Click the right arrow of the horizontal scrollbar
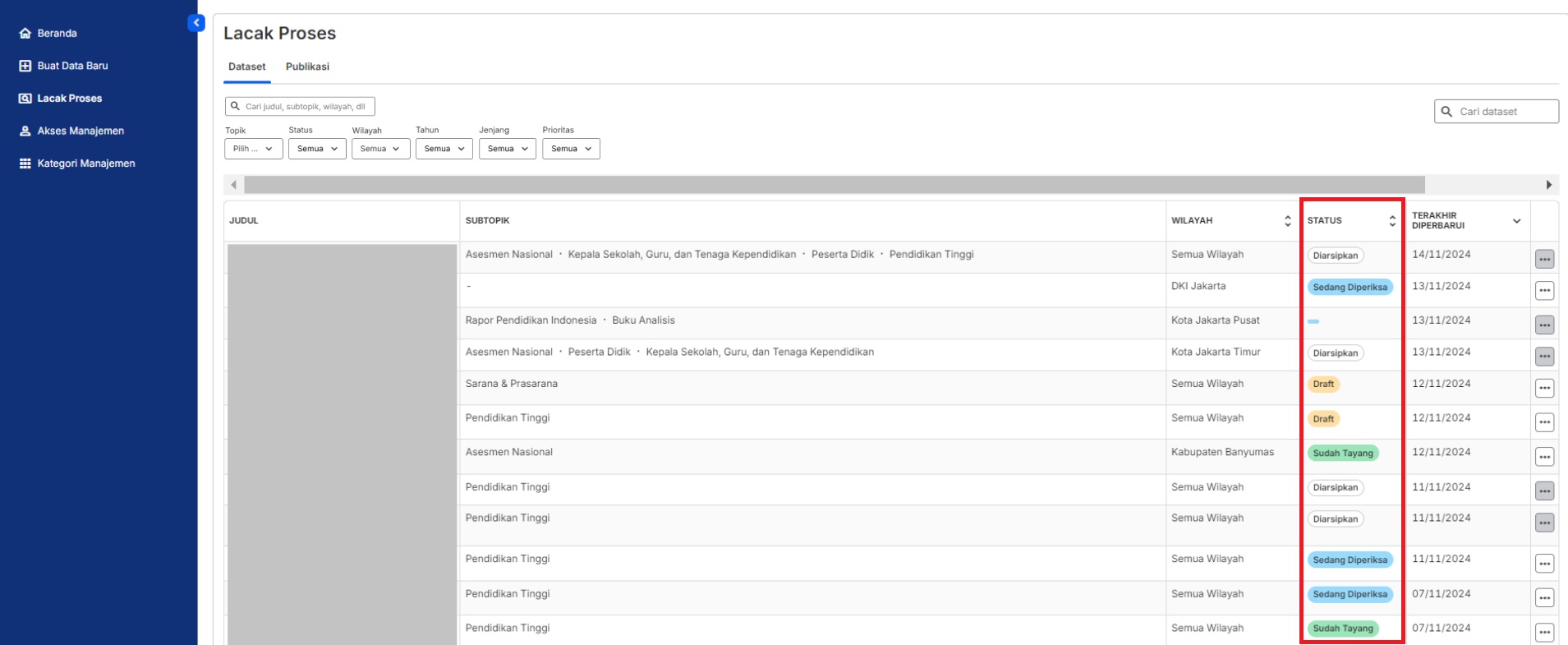 pyautogui.click(x=1549, y=185)
